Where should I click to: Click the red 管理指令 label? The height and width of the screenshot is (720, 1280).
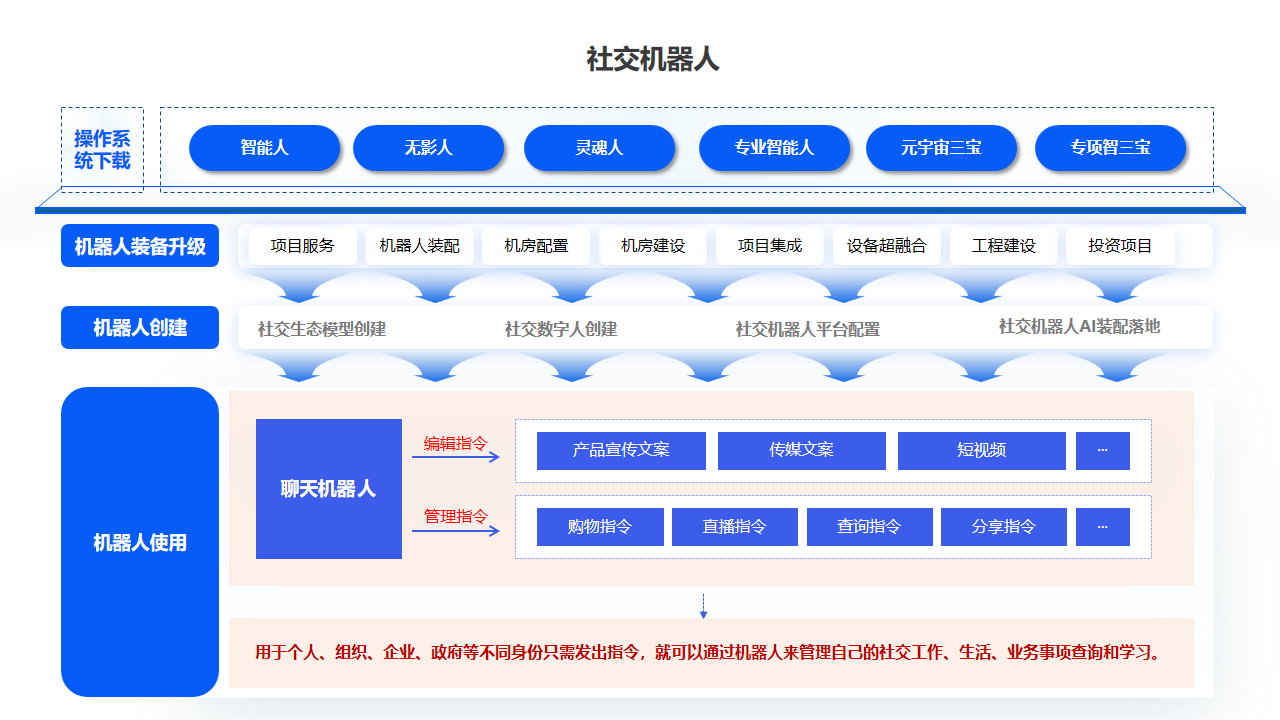click(456, 517)
